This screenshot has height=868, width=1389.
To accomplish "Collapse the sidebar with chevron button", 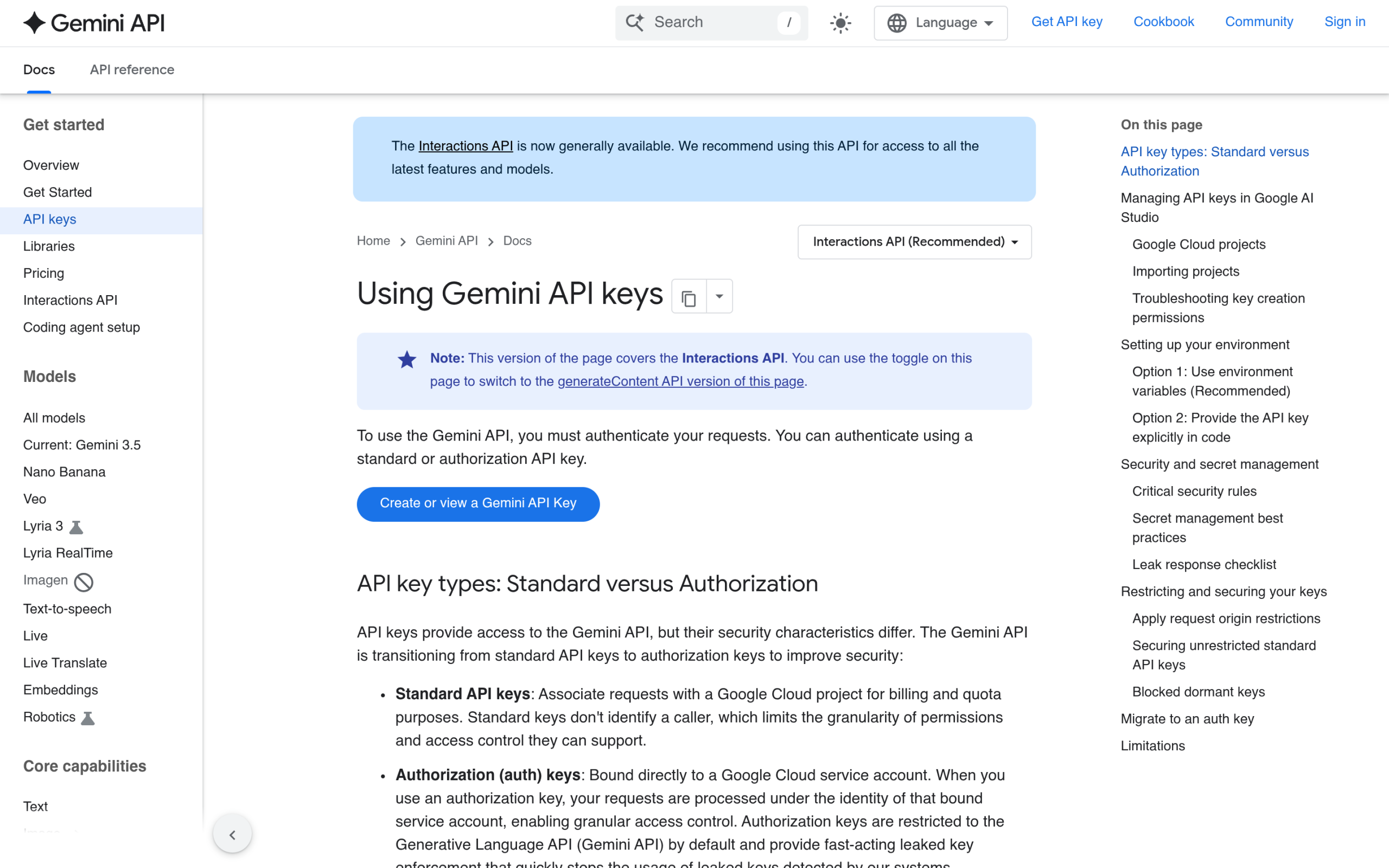I will coord(232,834).
